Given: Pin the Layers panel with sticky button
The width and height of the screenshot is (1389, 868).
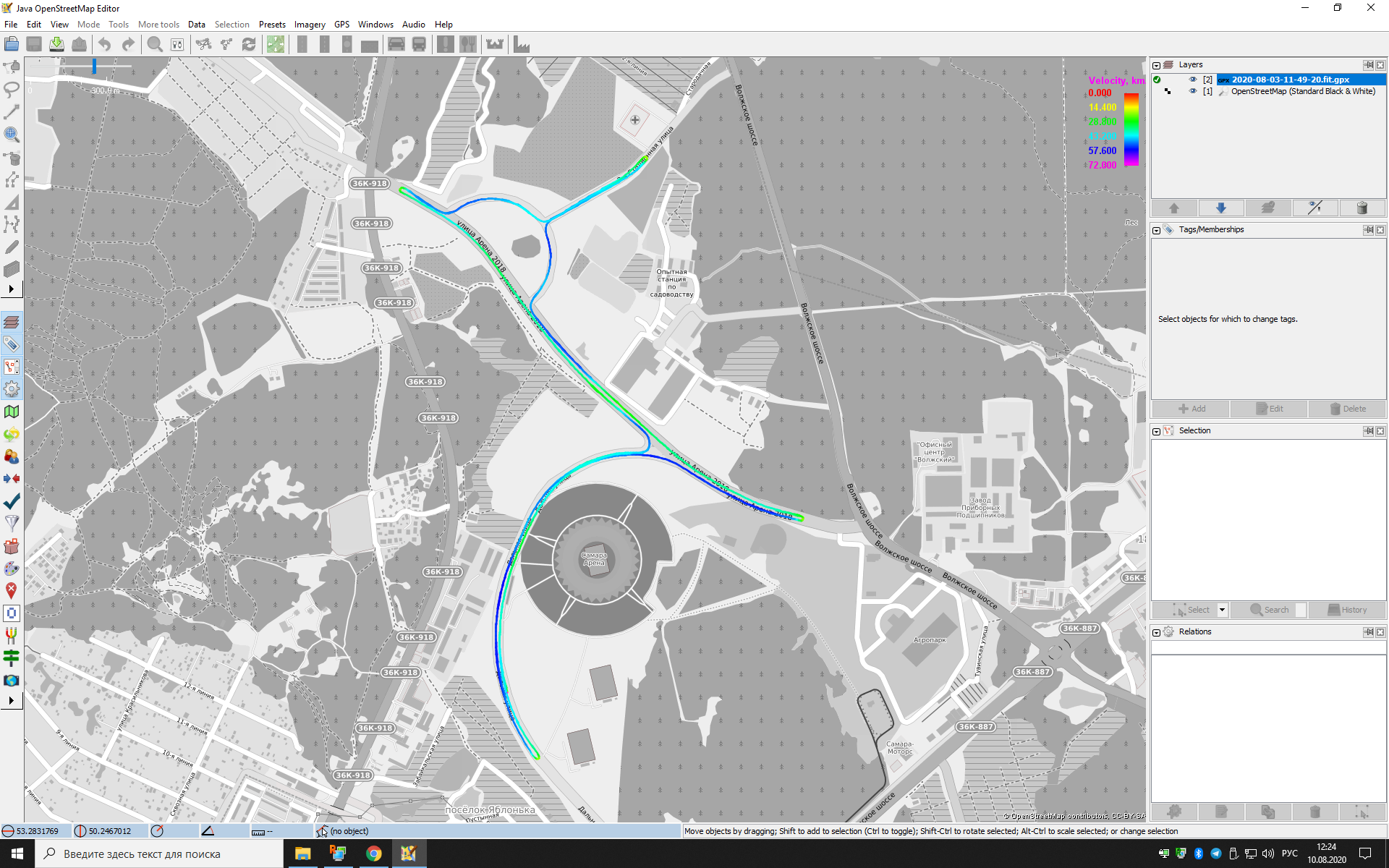Looking at the screenshot, I should 1368,65.
